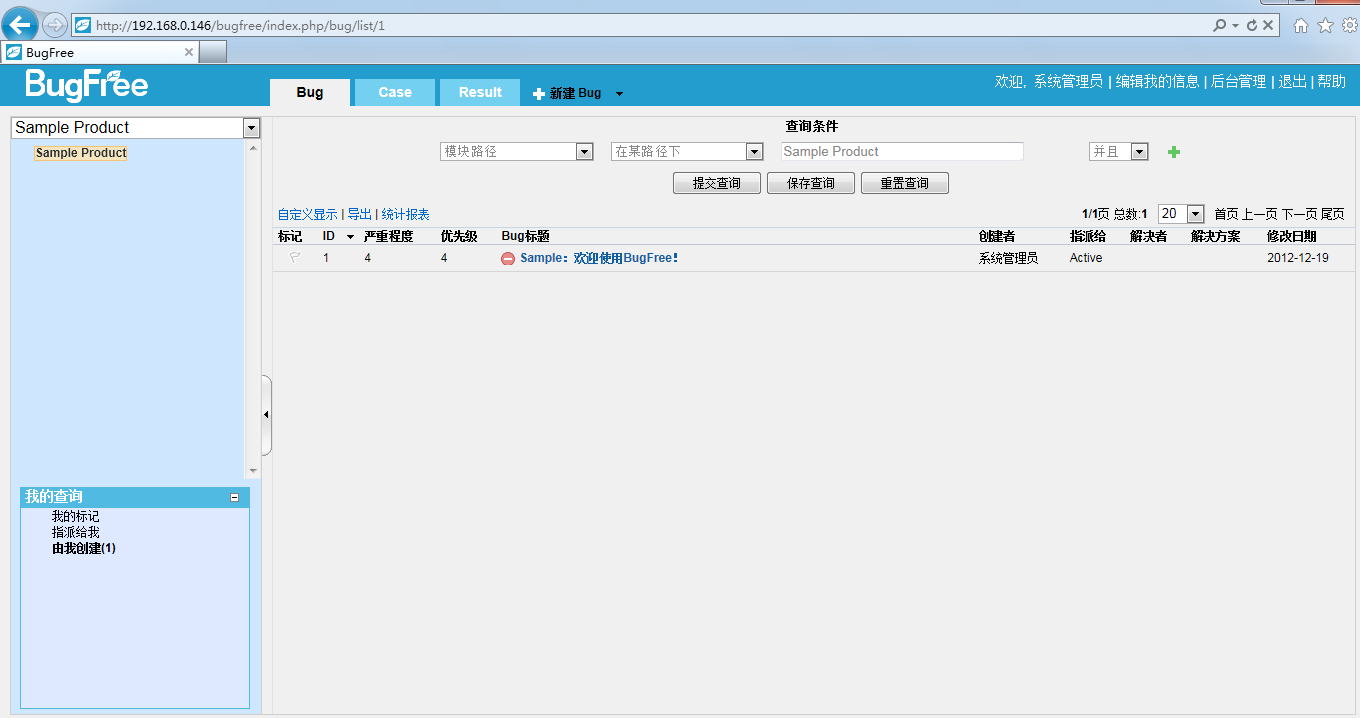Open 后台管理 link
The image size is (1360, 718).
(1238, 82)
